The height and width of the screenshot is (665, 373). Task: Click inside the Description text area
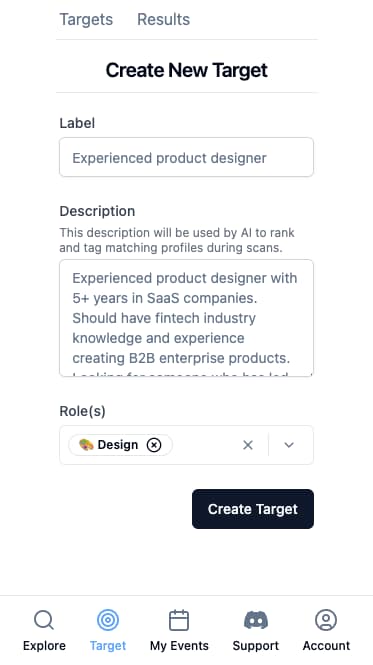186,318
